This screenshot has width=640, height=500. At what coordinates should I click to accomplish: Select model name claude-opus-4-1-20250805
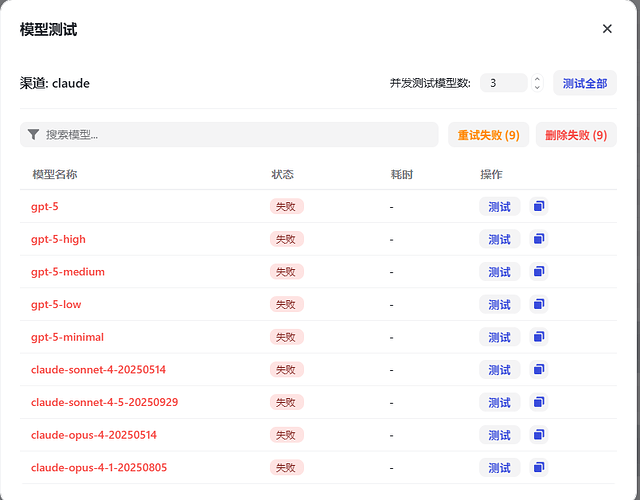point(99,467)
